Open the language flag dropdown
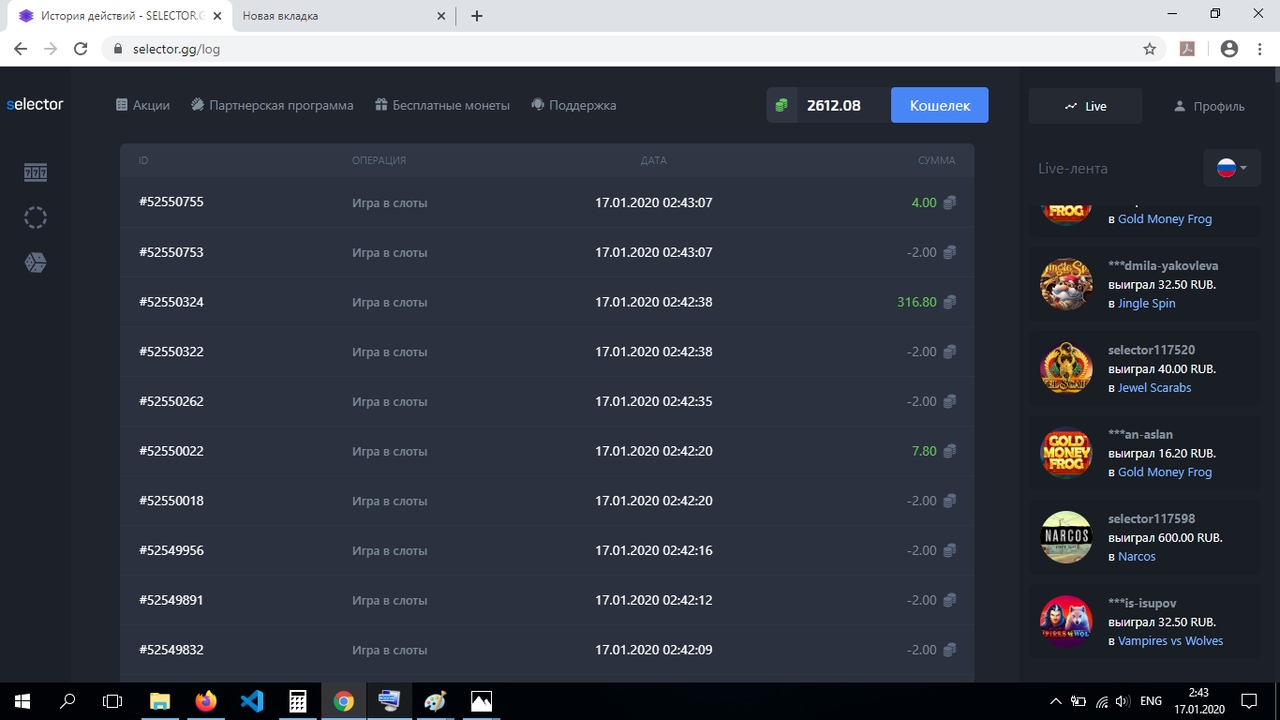 pos(1232,168)
